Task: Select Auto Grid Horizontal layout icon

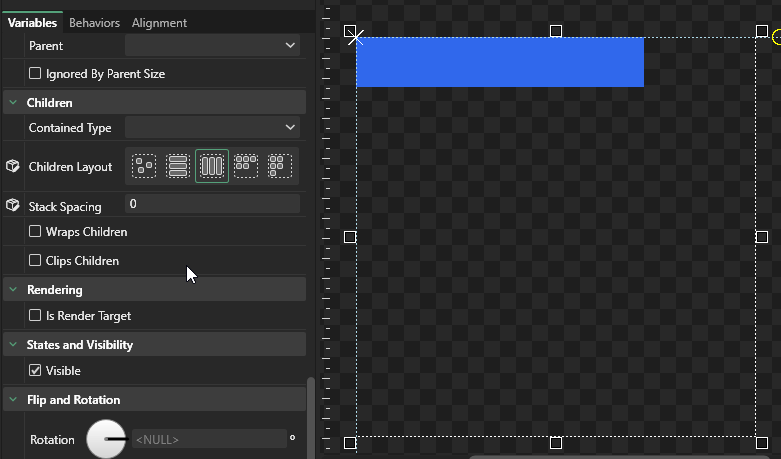Action: [246, 166]
